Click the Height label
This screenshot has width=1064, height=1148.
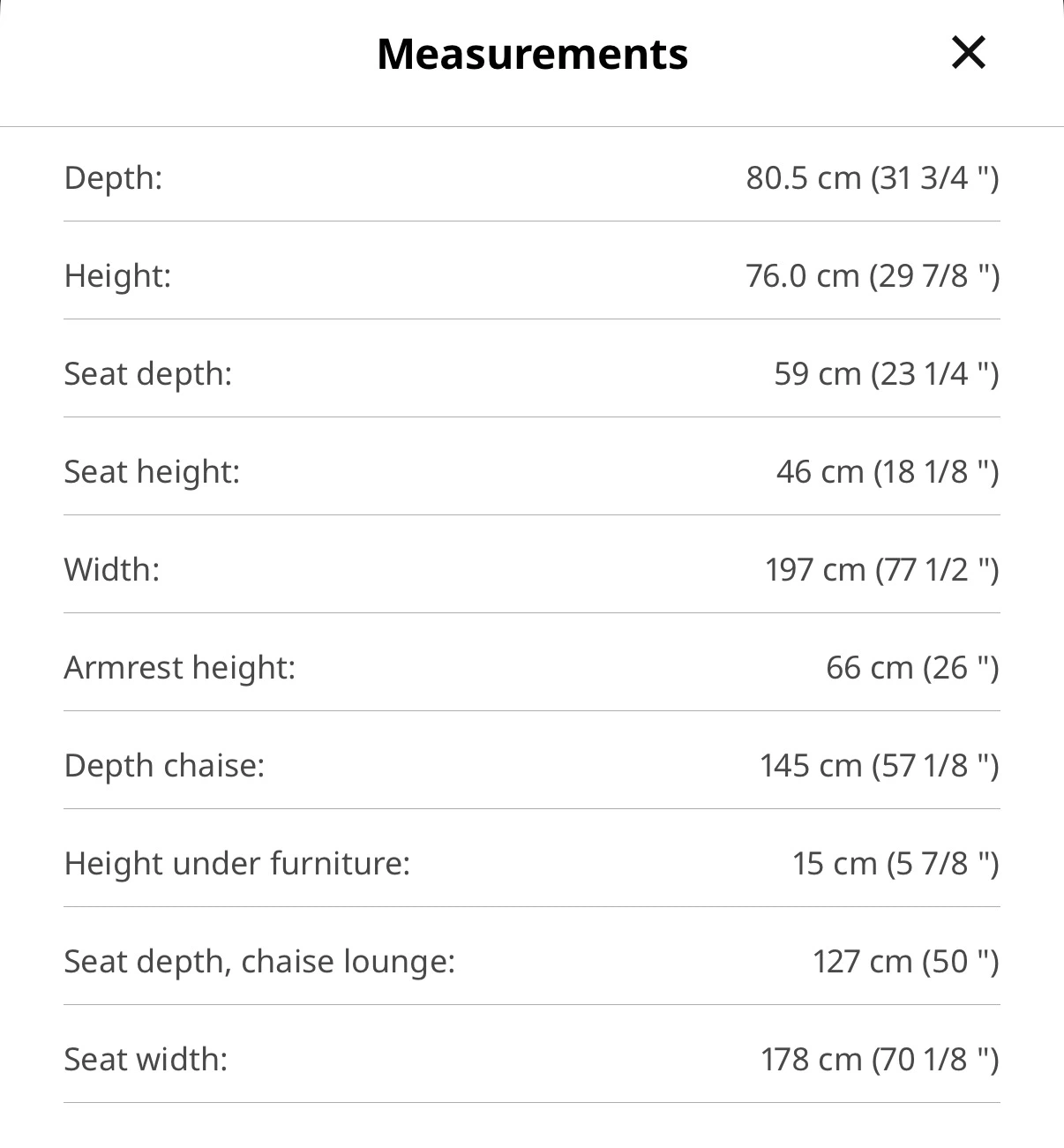click(117, 276)
